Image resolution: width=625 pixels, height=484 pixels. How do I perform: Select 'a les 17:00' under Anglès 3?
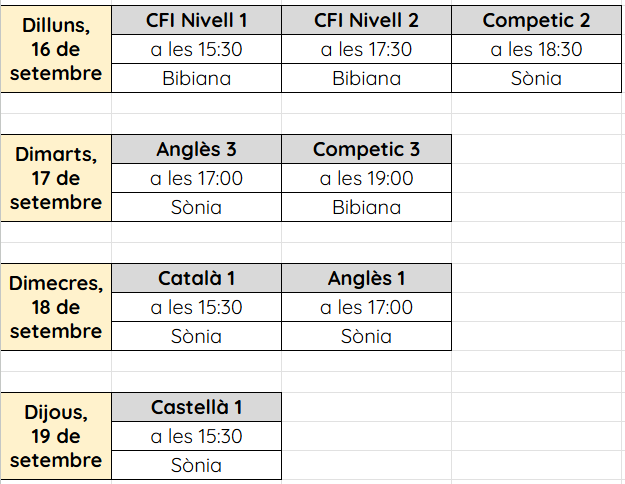click(x=196, y=178)
